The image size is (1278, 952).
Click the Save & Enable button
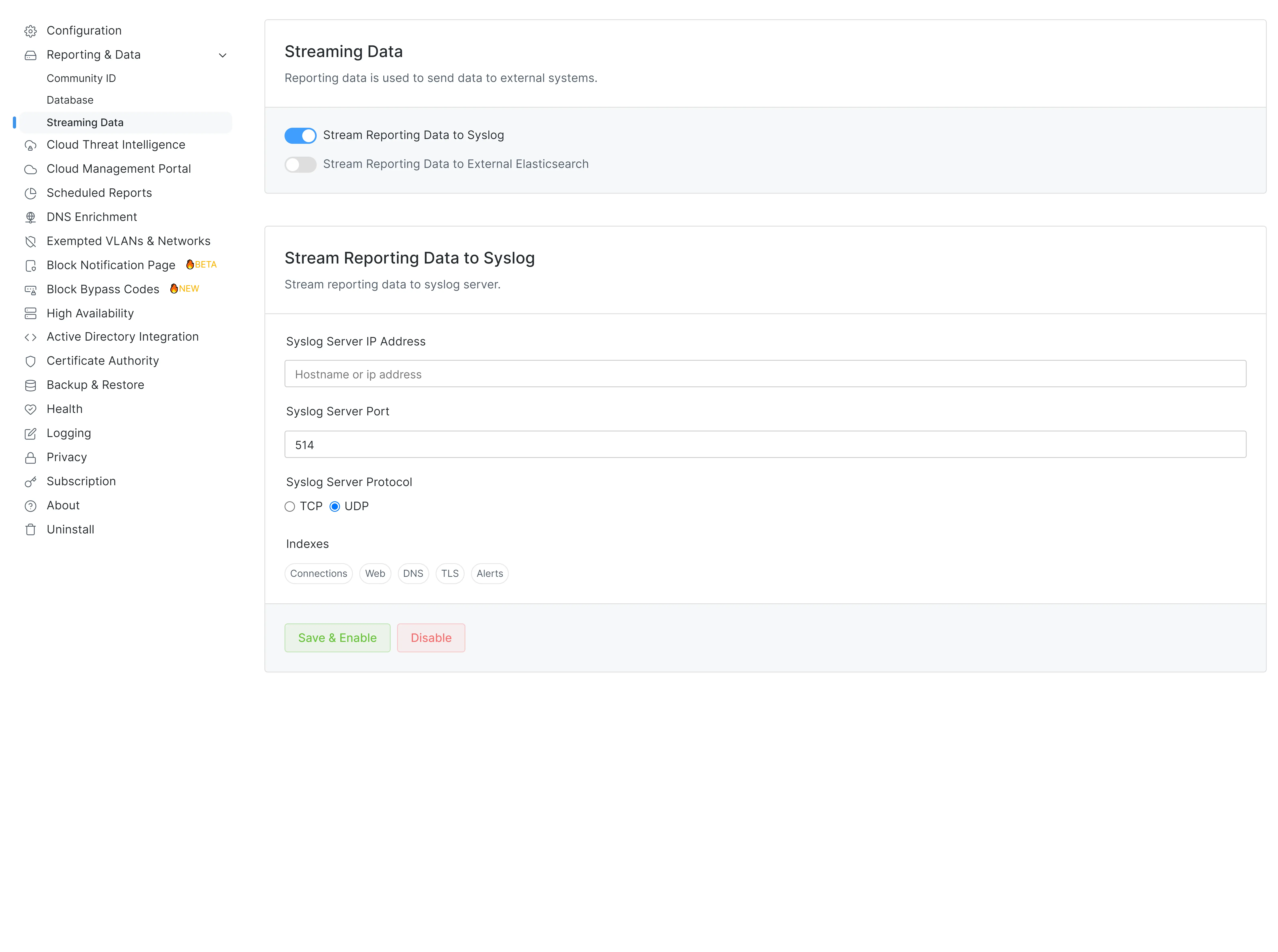point(337,638)
